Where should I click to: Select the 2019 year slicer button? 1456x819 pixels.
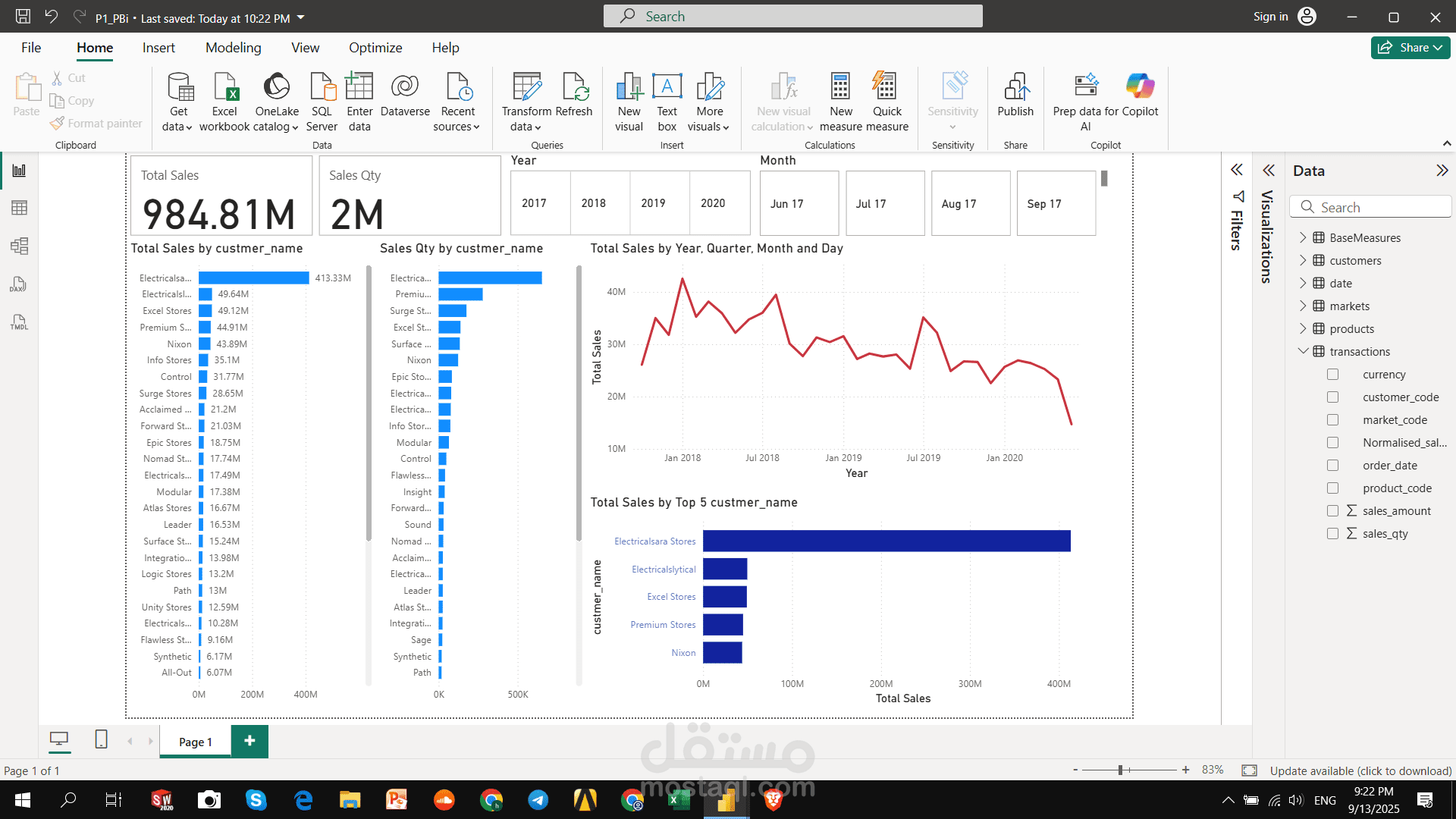(653, 203)
